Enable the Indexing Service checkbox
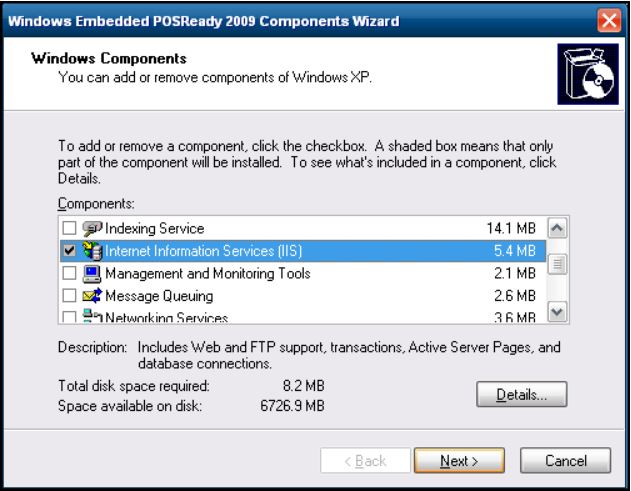Image resolution: width=631 pixels, height=491 pixels. point(68,228)
